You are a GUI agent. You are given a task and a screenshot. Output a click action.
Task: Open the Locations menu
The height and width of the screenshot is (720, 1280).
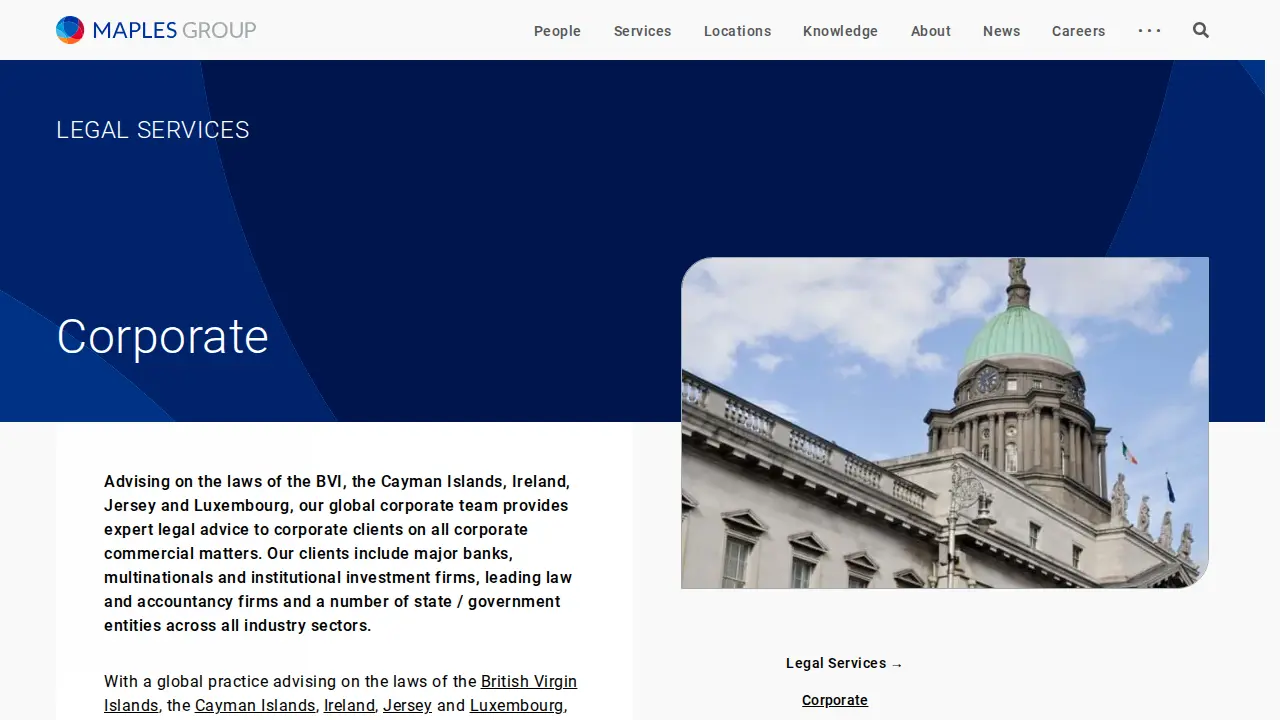tap(737, 31)
